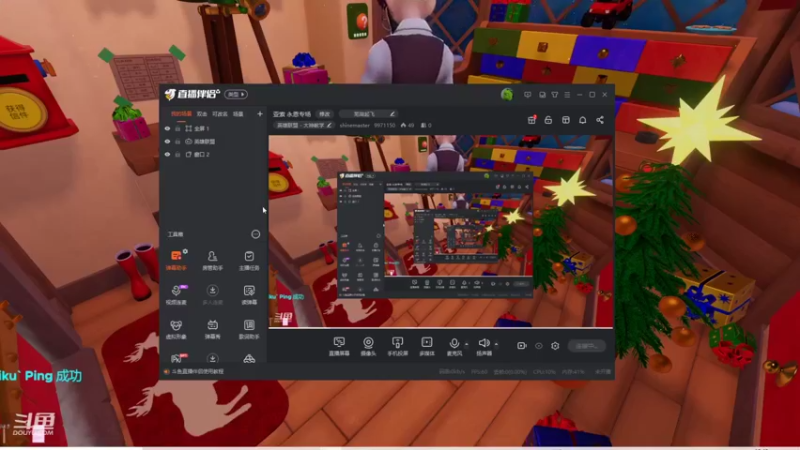Click the shinemaster username
Screen dimensions: 800x450
pos(355,125)
